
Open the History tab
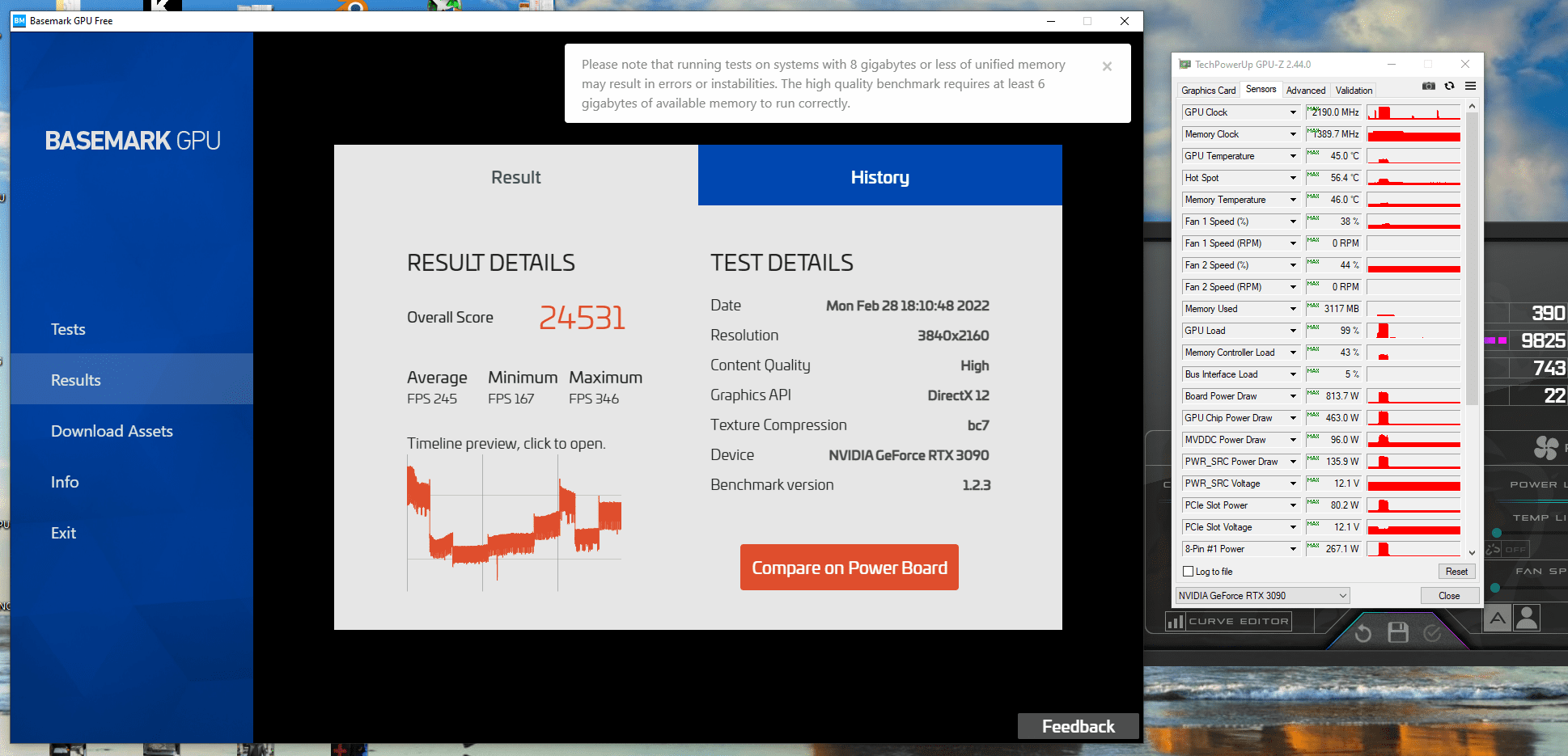[x=880, y=175]
